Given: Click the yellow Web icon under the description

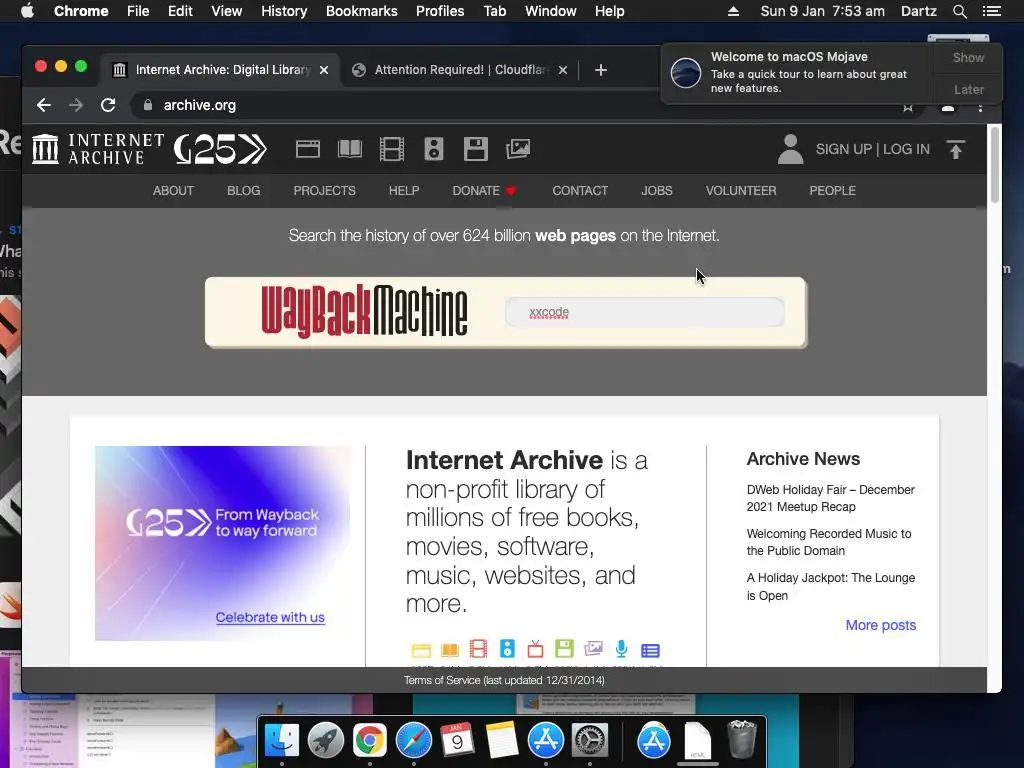Looking at the screenshot, I should [x=421, y=650].
